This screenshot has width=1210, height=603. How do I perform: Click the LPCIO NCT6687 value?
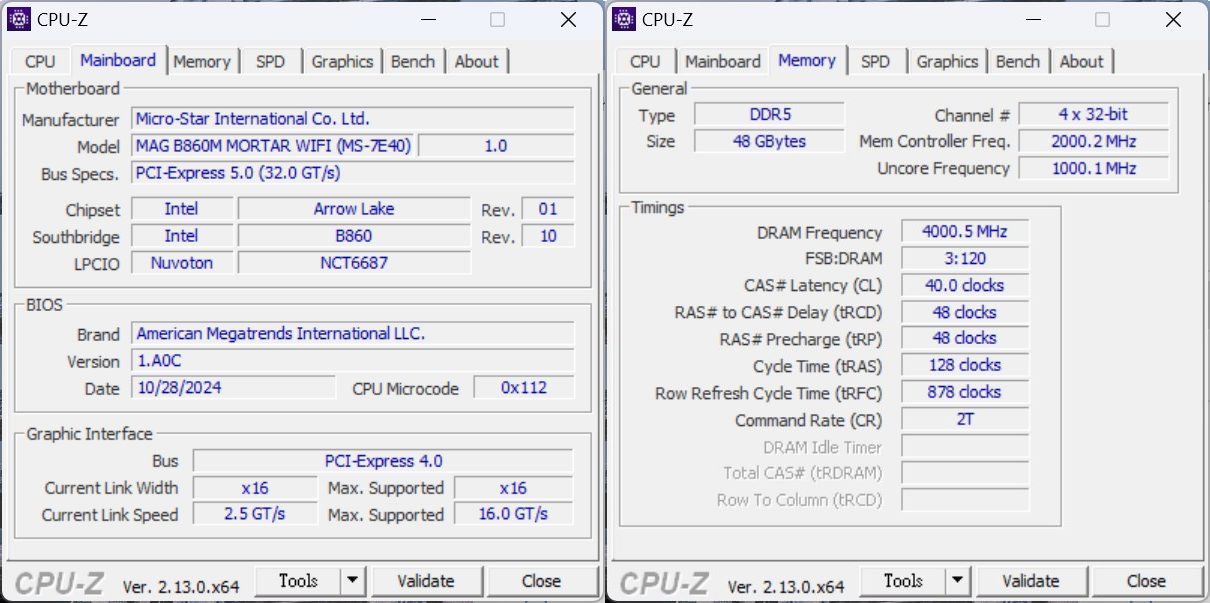tap(354, 263)
